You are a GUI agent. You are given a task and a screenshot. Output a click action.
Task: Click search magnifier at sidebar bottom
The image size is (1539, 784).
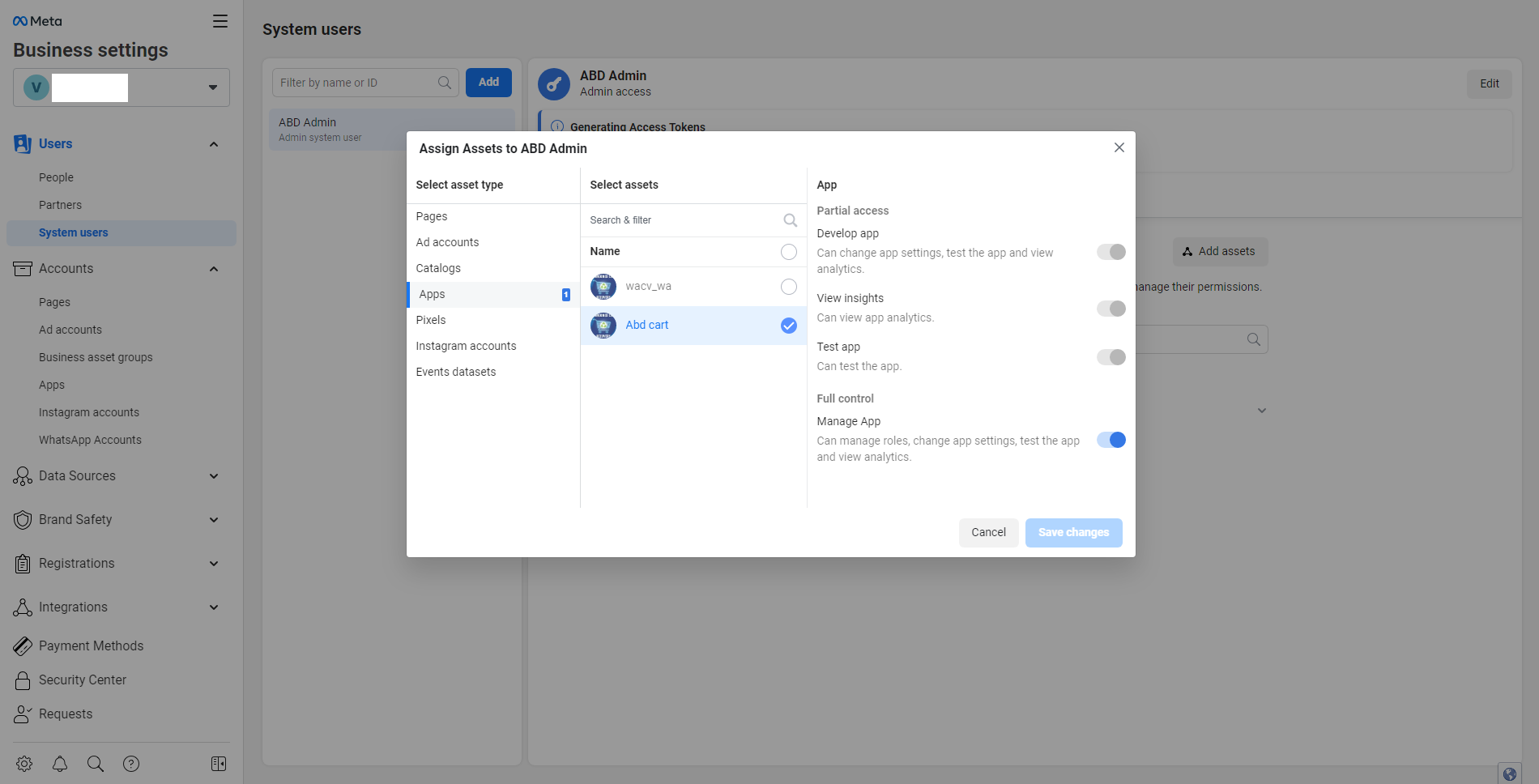[96, 764]
